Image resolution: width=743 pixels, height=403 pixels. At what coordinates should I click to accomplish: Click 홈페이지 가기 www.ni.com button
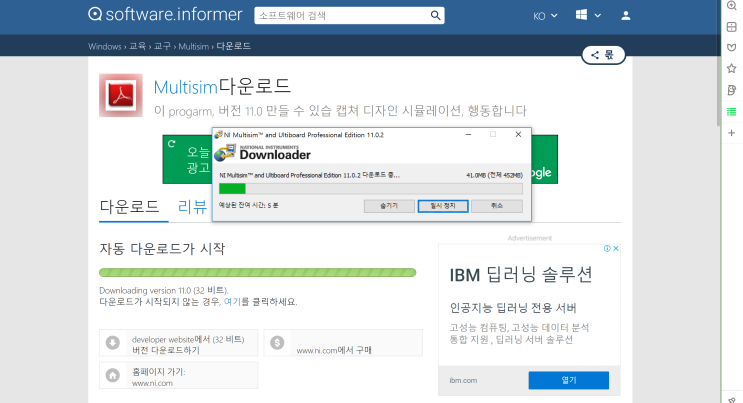pyautogui.click(x=179, y=376)
